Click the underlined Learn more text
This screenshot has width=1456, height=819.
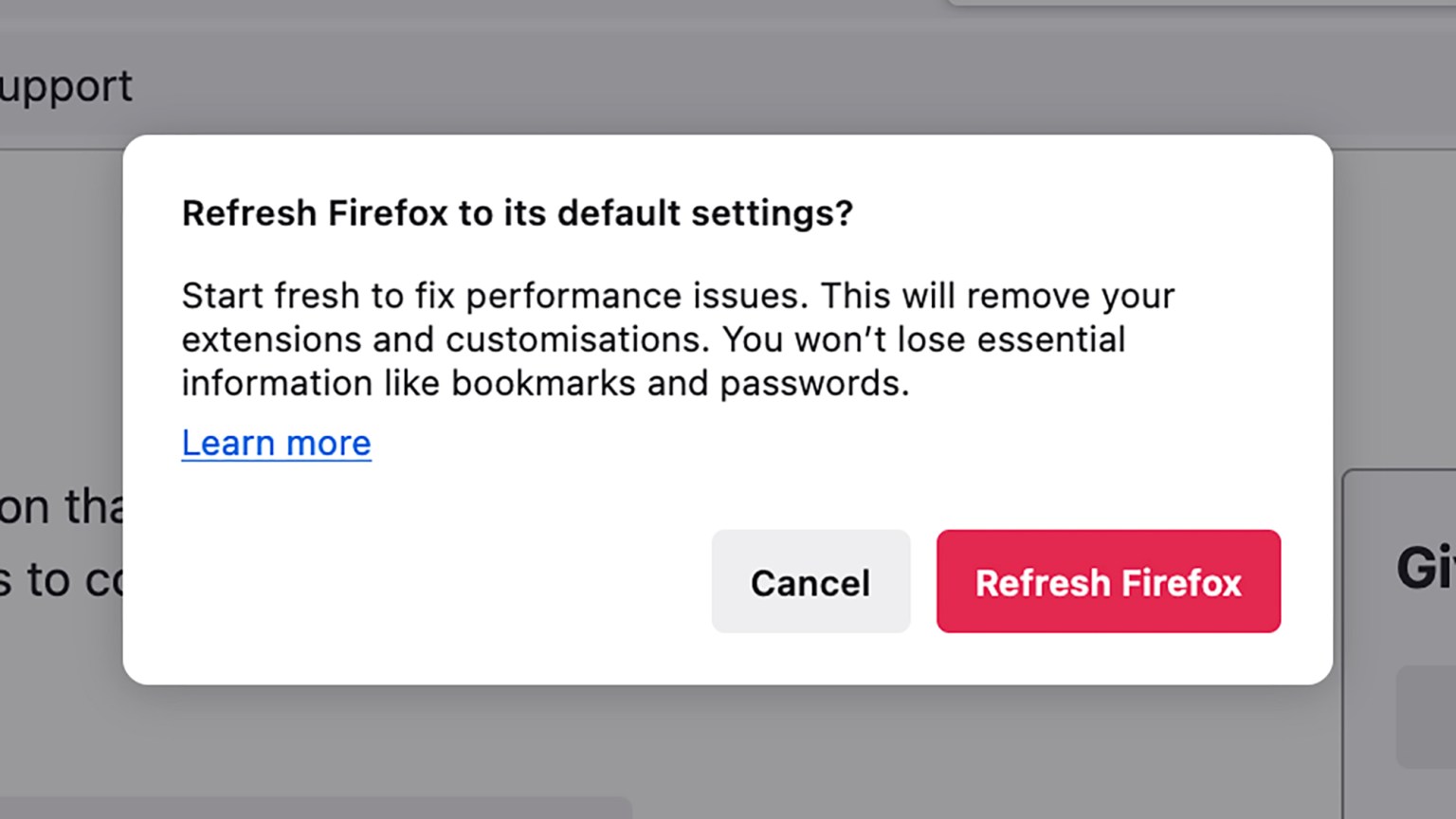click(276, 443)
